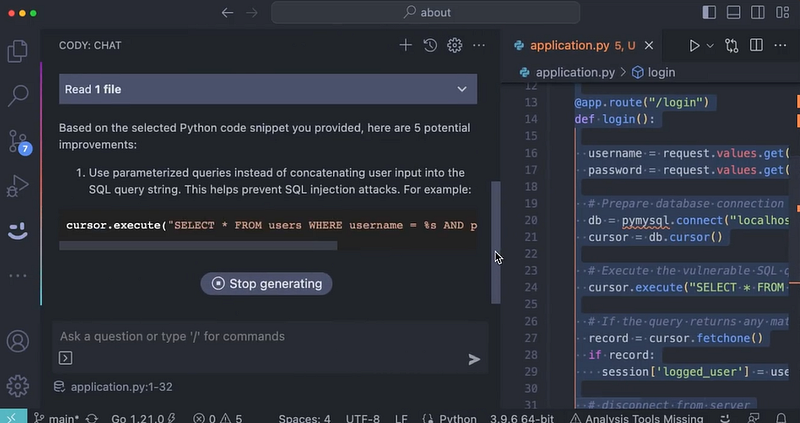Start a new Cody chat with plus icon
This screenshot has width=800, height=423.
406,45
